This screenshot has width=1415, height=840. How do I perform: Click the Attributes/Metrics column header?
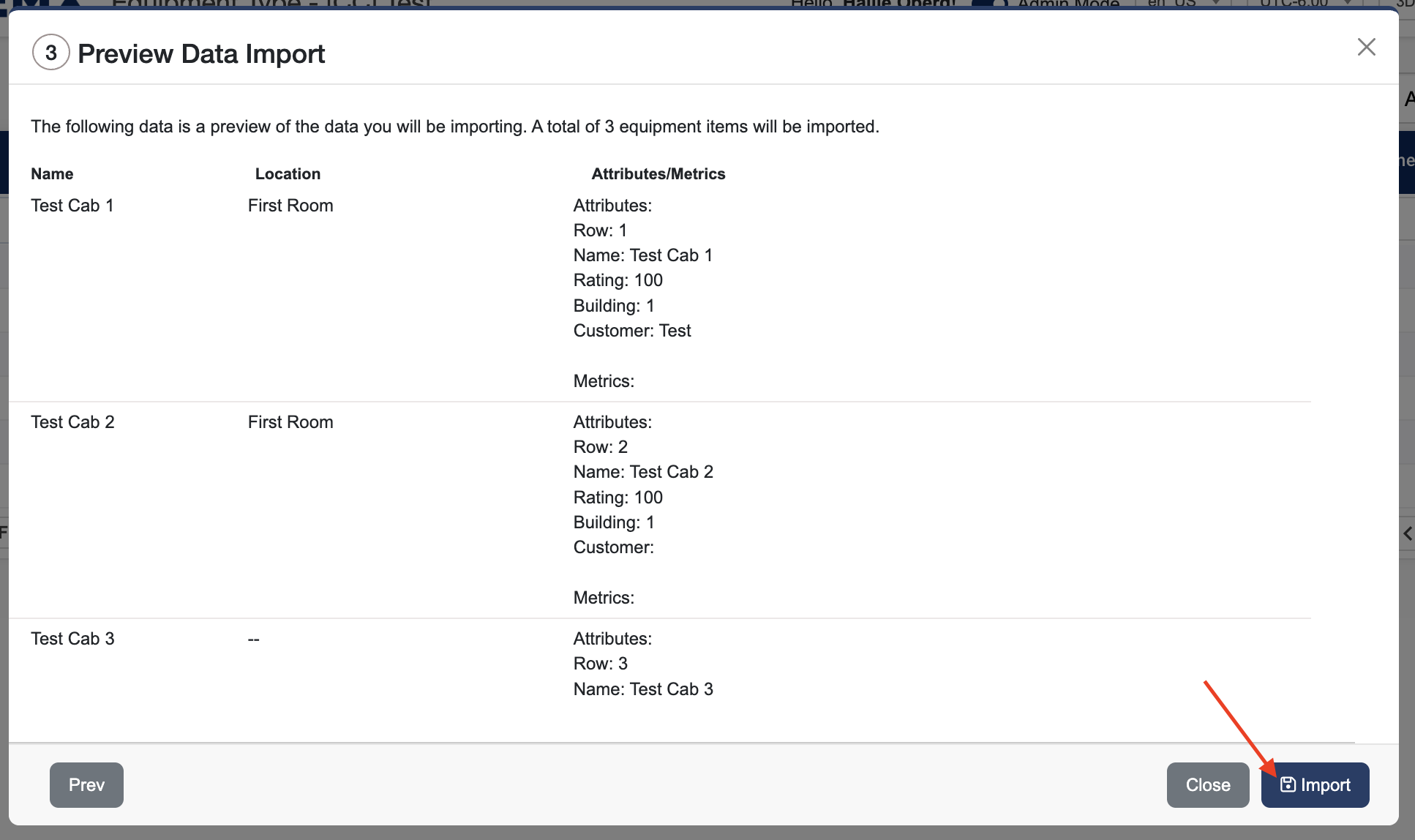click(658, 173)
